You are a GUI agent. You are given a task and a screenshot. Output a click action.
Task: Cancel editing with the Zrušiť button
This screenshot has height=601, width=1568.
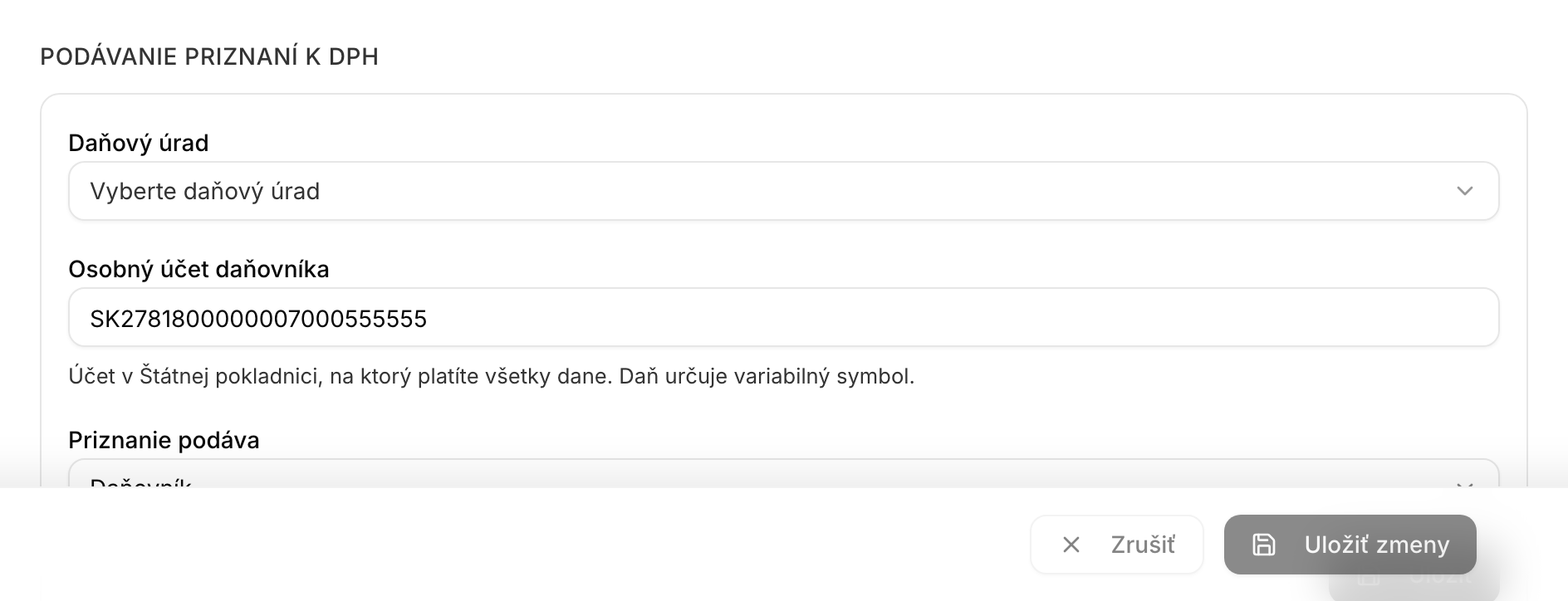click(1116, 545)
